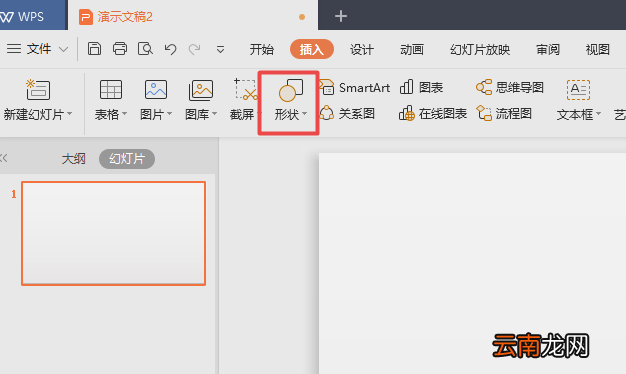
Task: Expand the 文本框 dropdown arrow
Action: pos(598,114)
